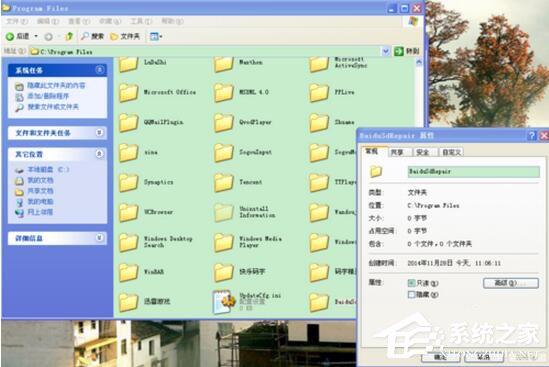Select the Windows Media Player folder
The image size is (549, 367).
[x=249, y=242]
